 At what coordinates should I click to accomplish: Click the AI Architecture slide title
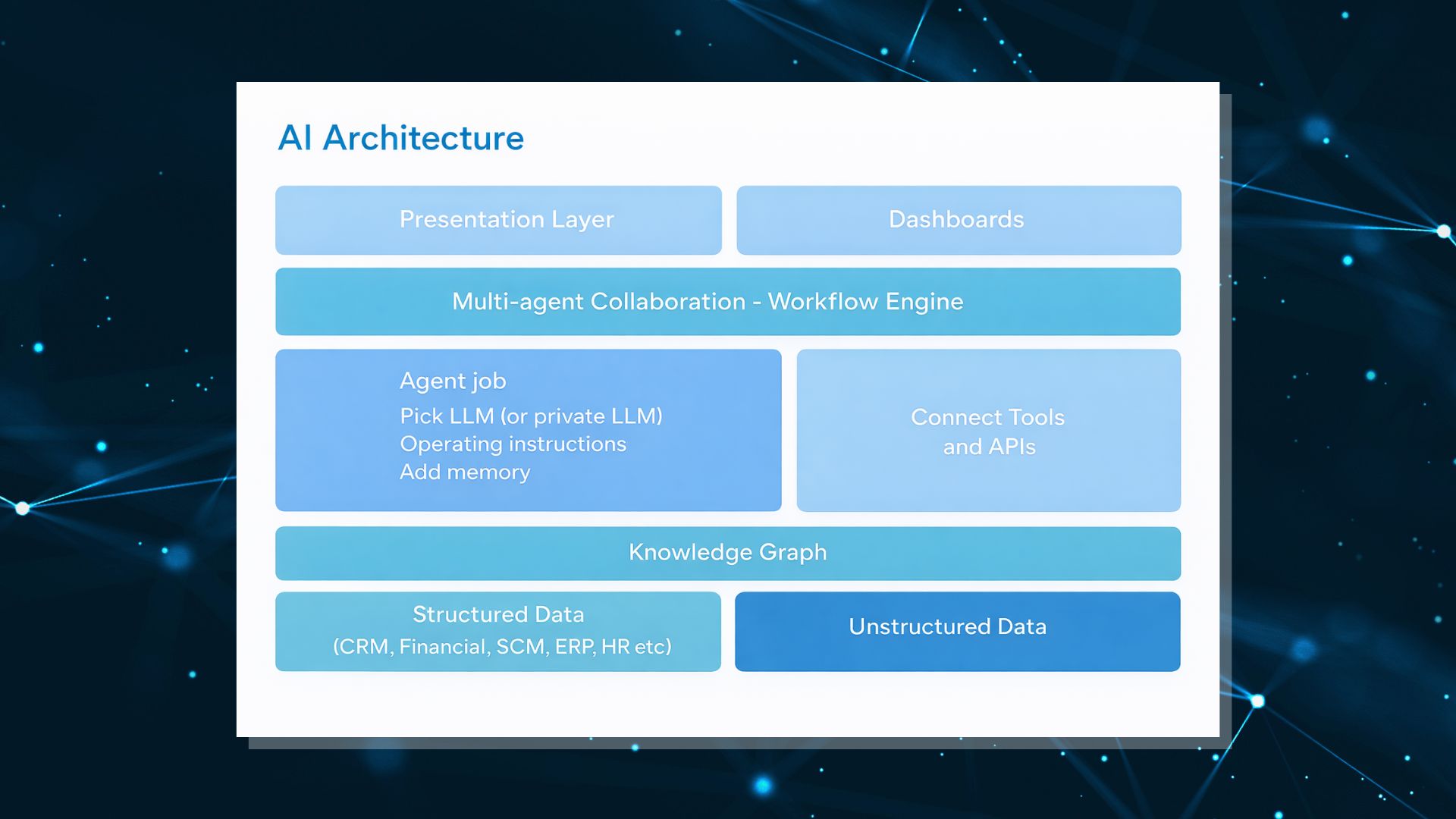[400, 138]
